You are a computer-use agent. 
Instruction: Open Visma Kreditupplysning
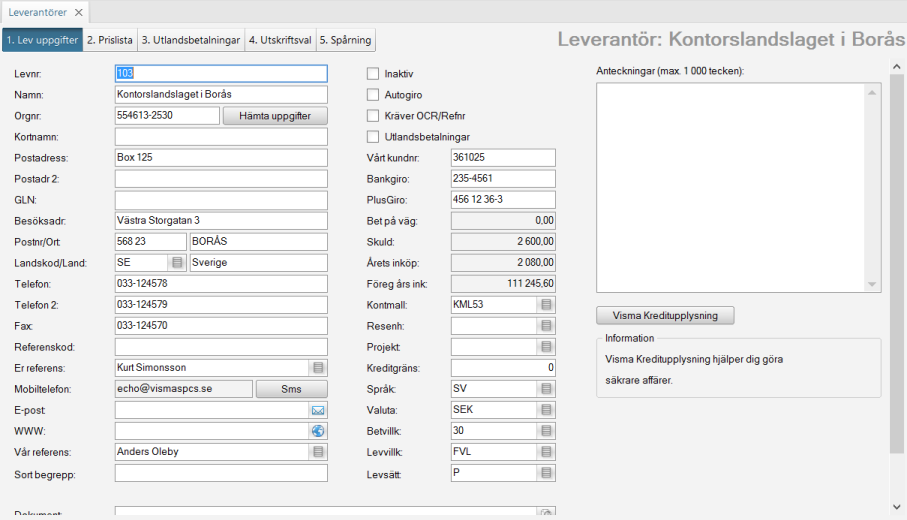[665, 316]
